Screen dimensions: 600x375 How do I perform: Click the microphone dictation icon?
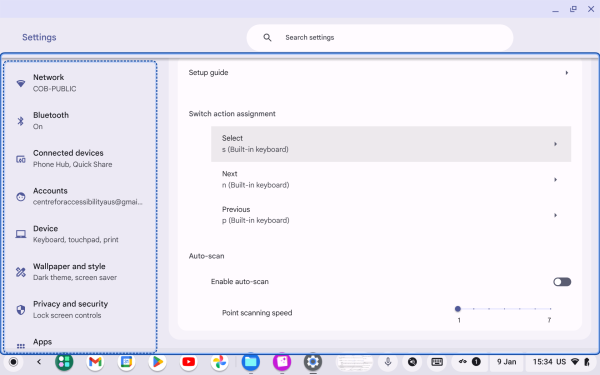point(388,362)
